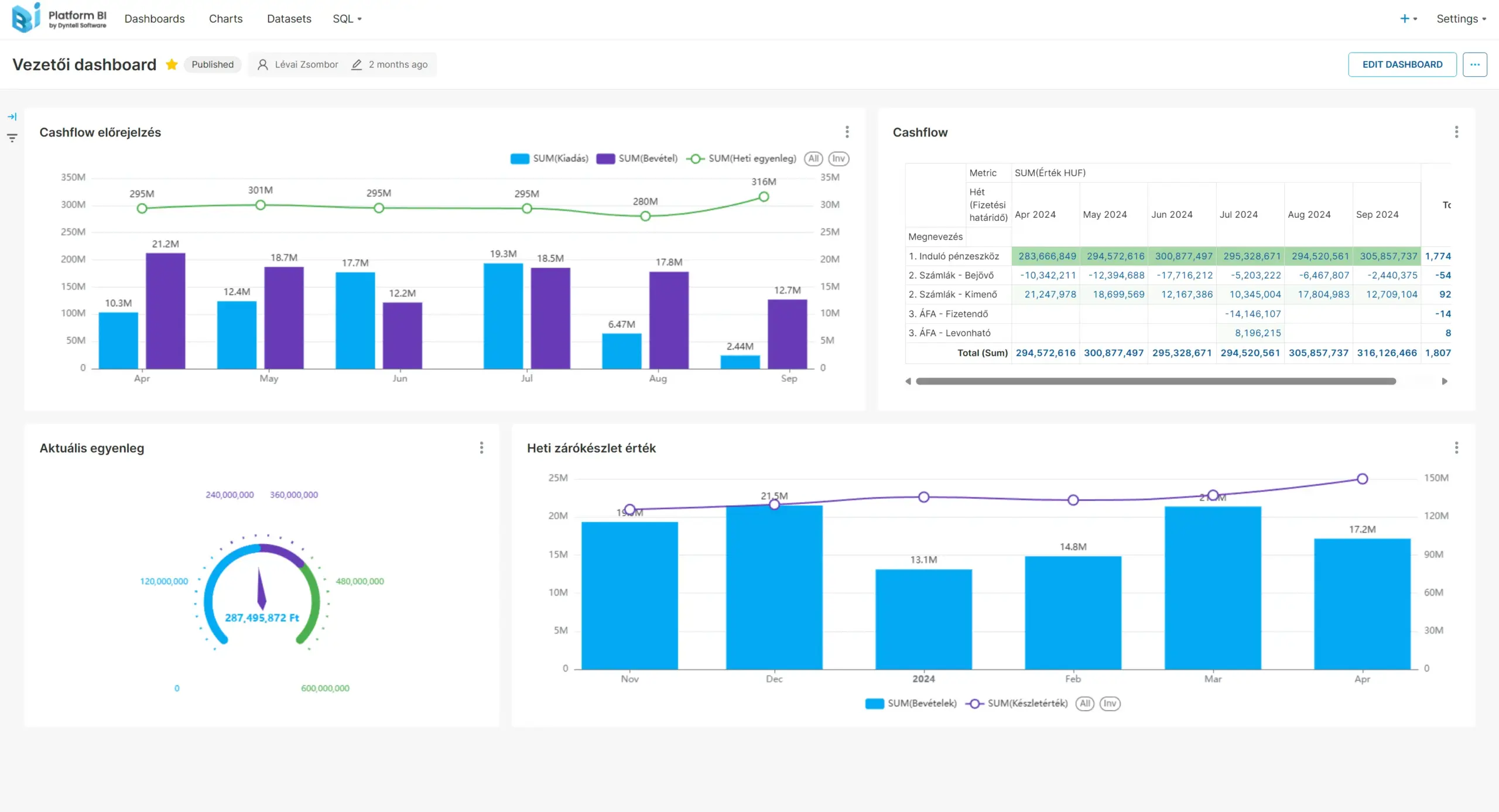Toggle SUM(Kiadás) legend series
The height and width of the screenshot is (812, 1499).
pos(549,159)
